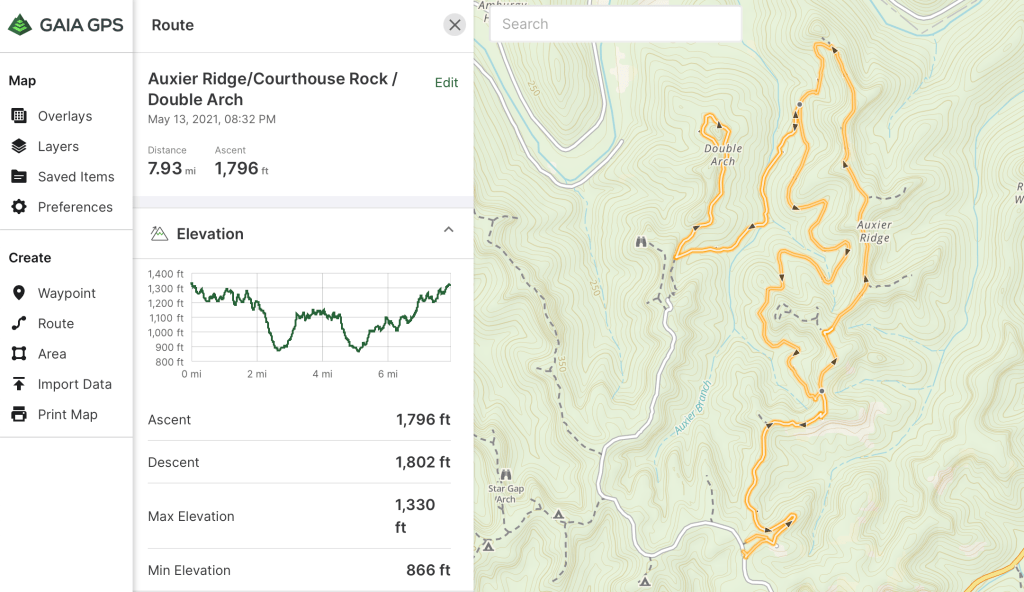
Task: Select the Saved Items menu label
Action: [x=76, y=177]
